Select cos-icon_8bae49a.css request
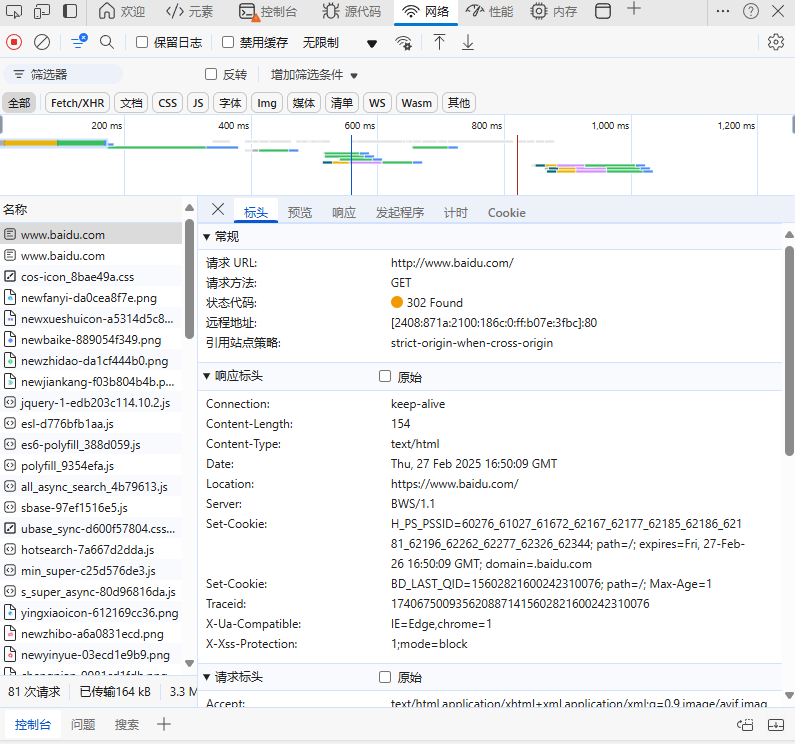Viewport: 795px width, 744px height. pyautogui.click(x=91, y=277)
